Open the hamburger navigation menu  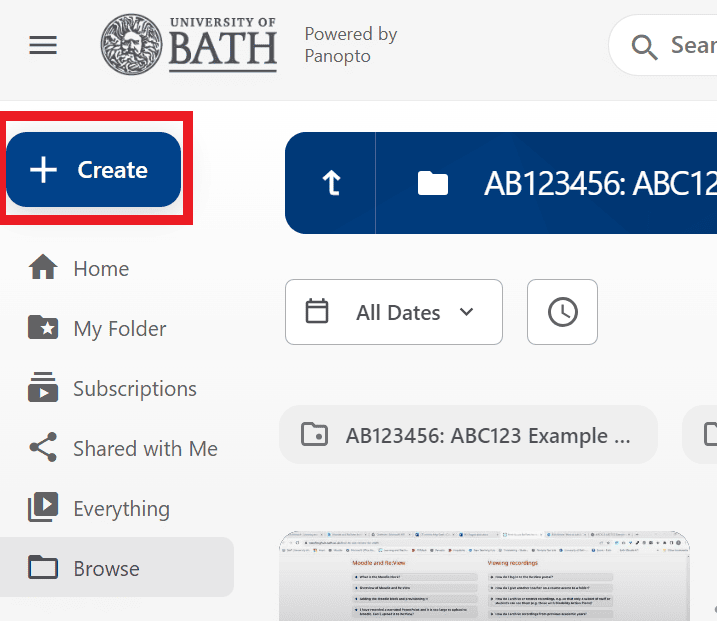(x=43, y=45)
